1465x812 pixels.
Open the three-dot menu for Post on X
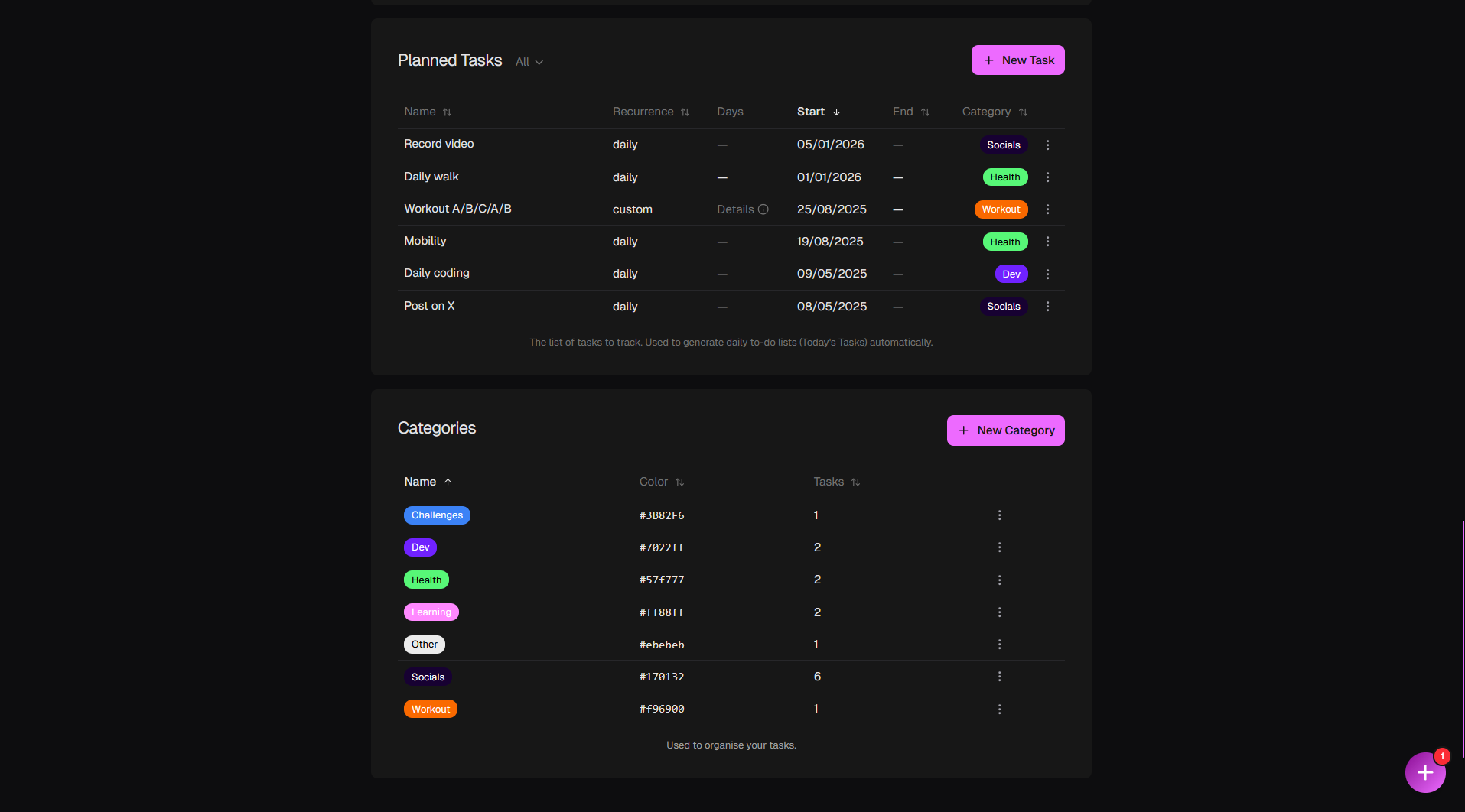[1047, 307]
